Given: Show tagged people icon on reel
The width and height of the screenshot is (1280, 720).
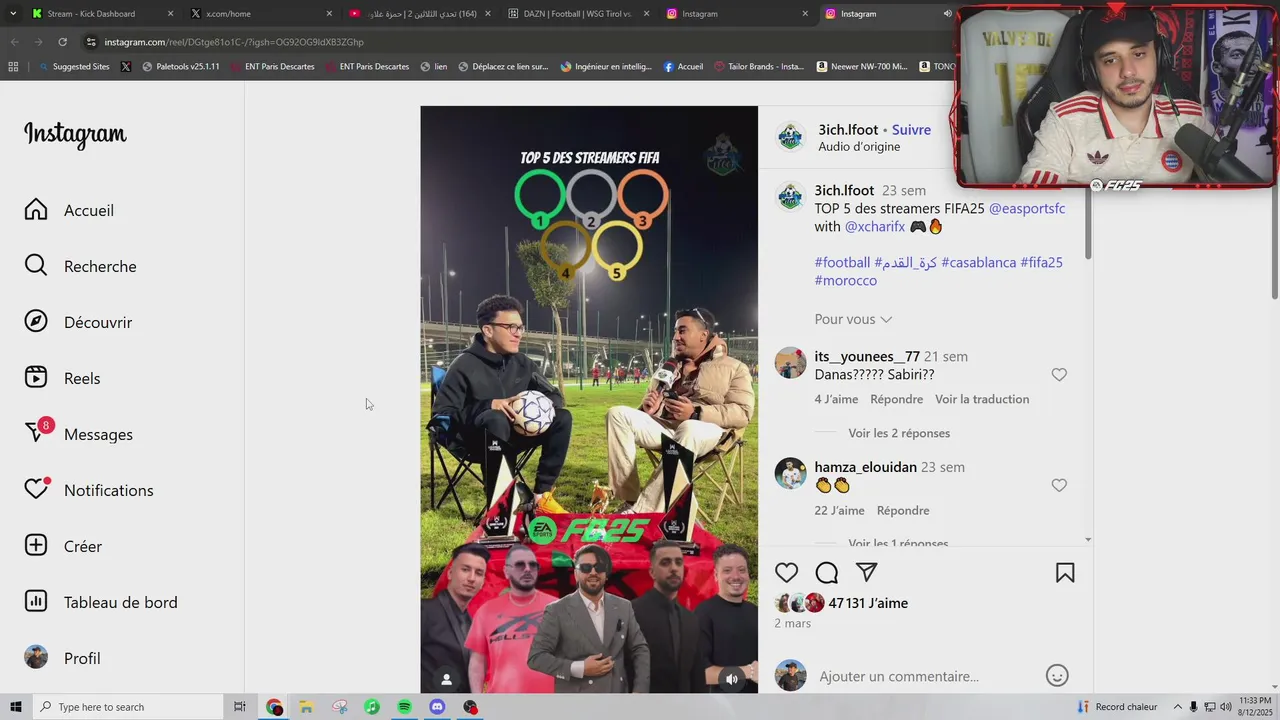Looking at the screenshot, I should point(447,679).
